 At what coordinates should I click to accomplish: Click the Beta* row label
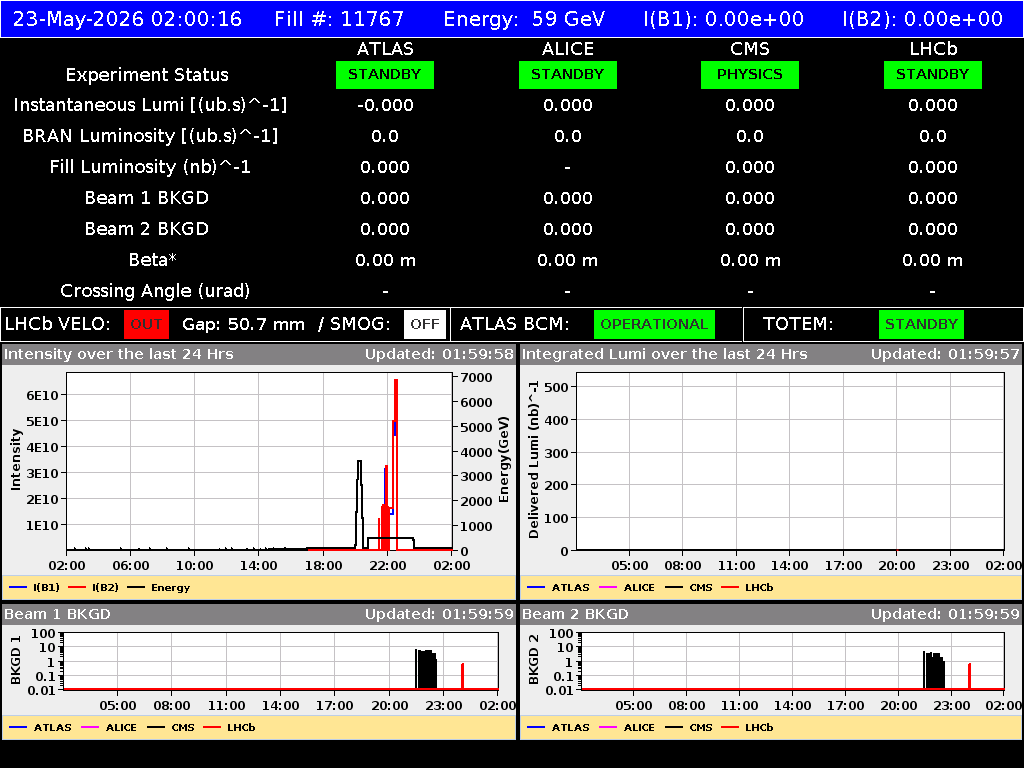(x=153, y=260)
